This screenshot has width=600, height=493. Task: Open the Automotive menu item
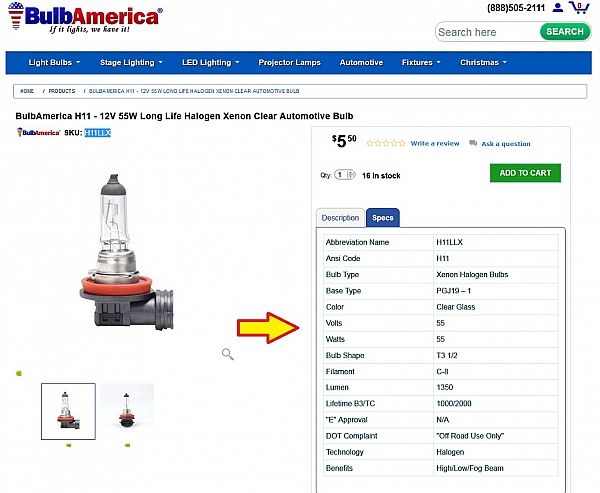pos(361,62)
